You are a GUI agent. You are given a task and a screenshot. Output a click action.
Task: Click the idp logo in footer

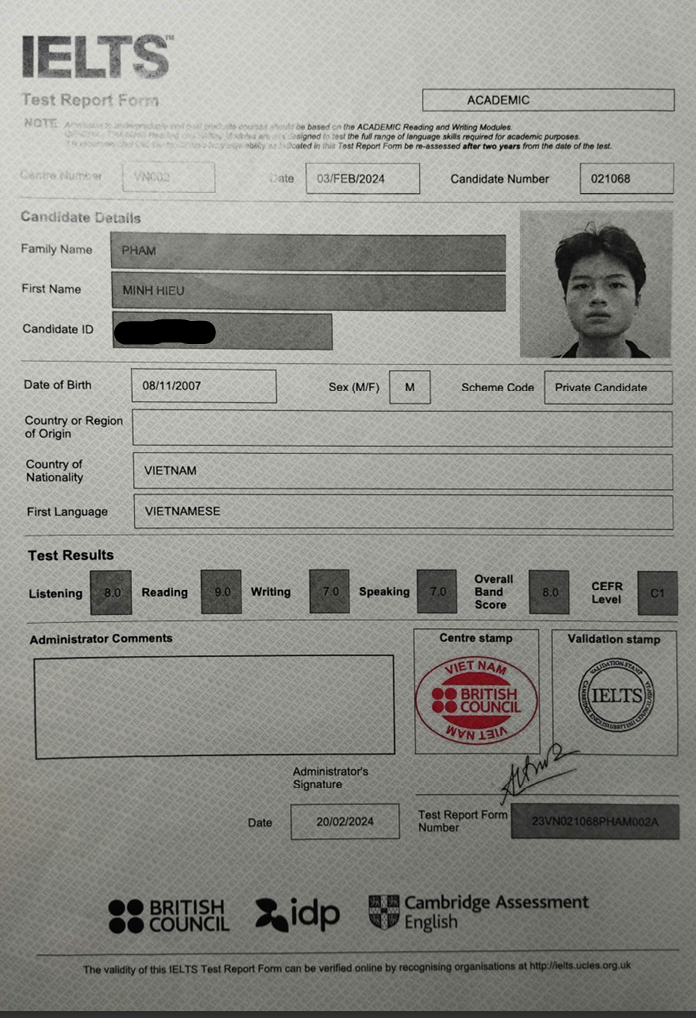(297, 914)
